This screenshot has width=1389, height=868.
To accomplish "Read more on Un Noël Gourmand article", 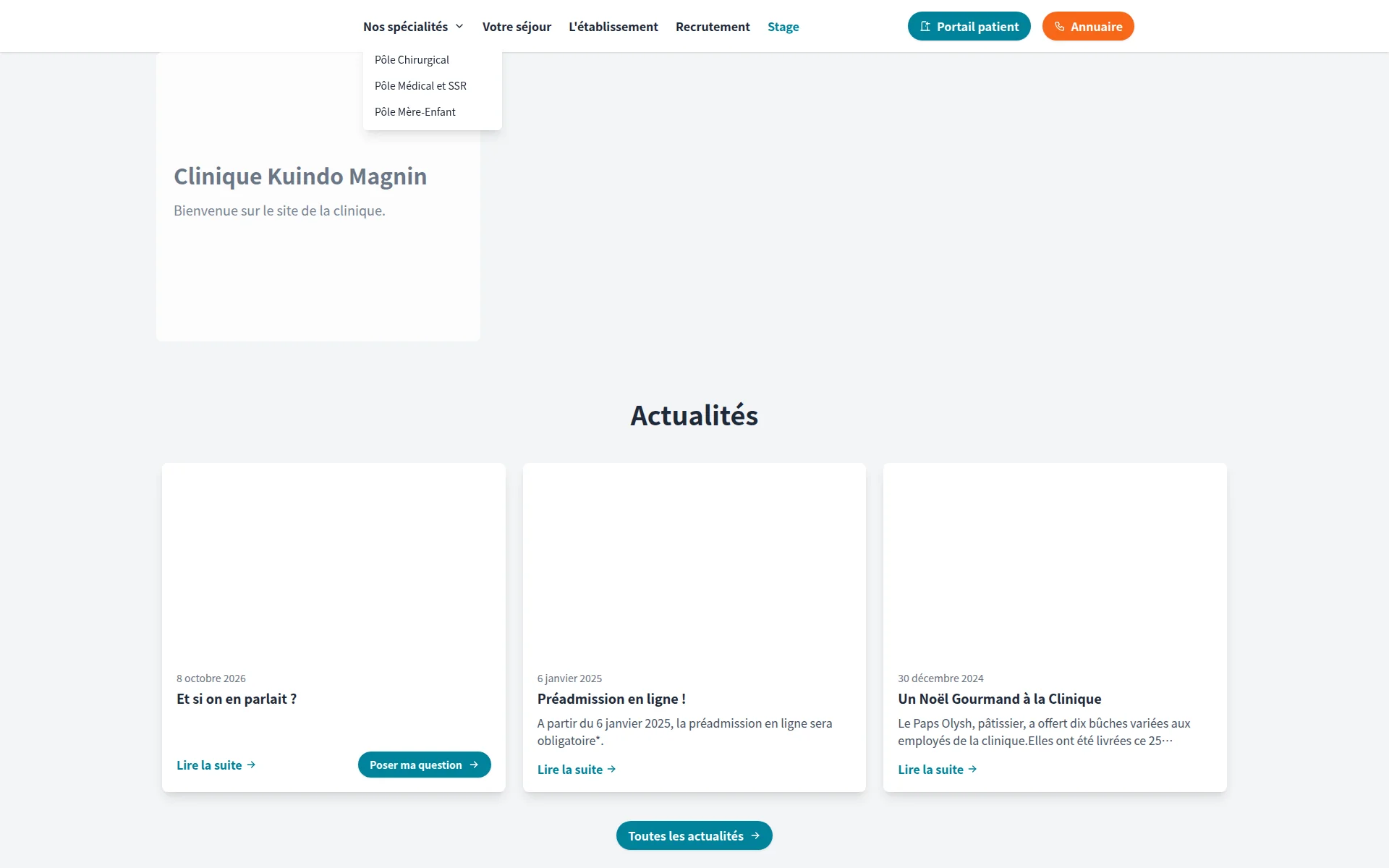I will (937, 769).
